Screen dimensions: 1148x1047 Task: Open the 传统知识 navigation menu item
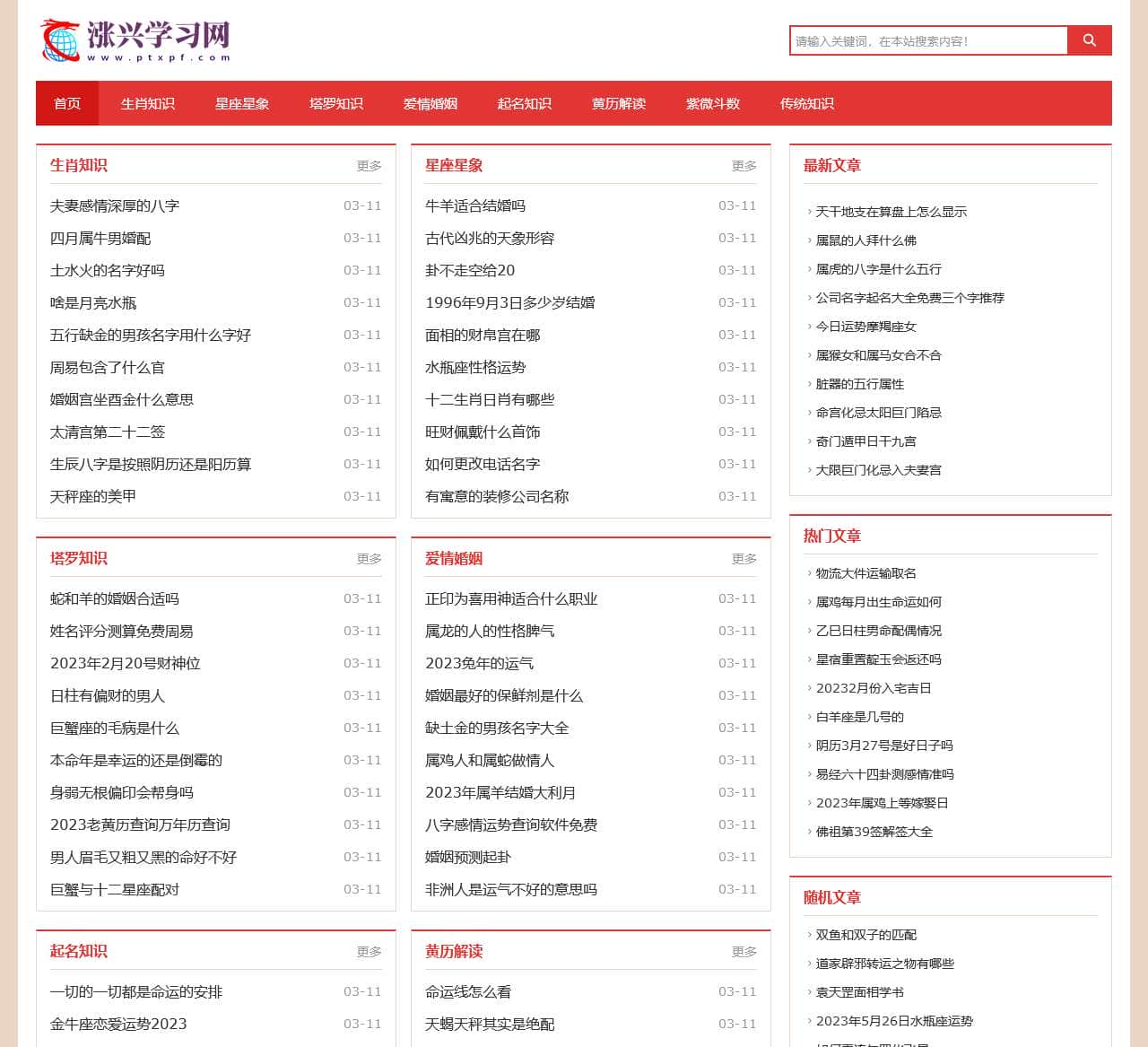(807, 103)
